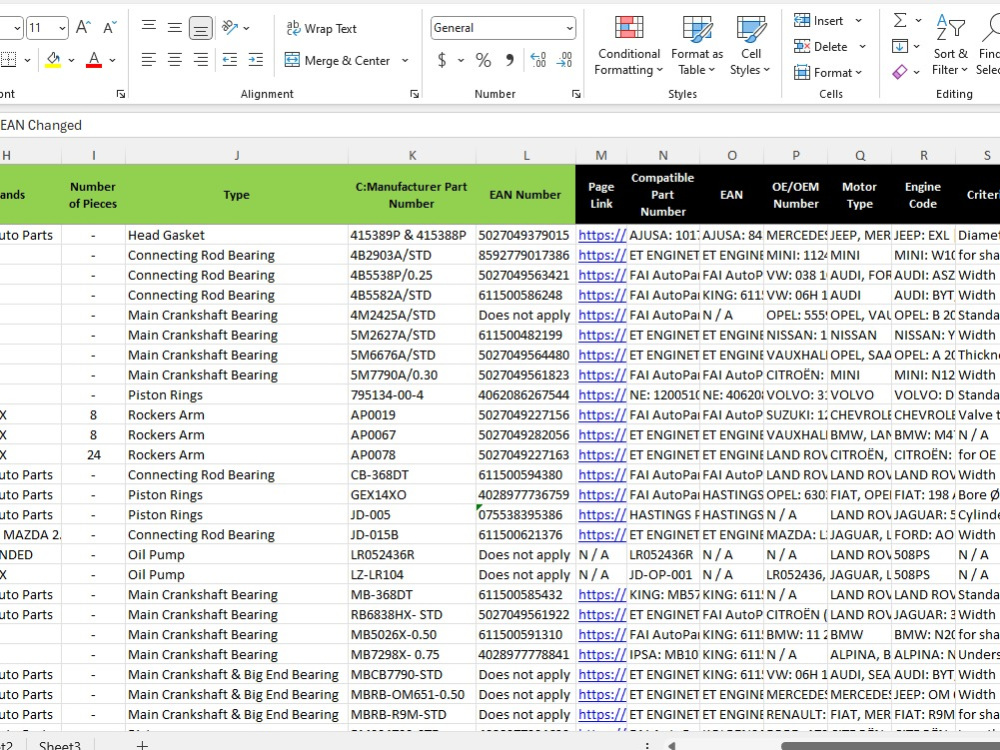Align text right in the cell
Image resolution: width=1000 pixels, height=750 pixels.
click(200, 60)
